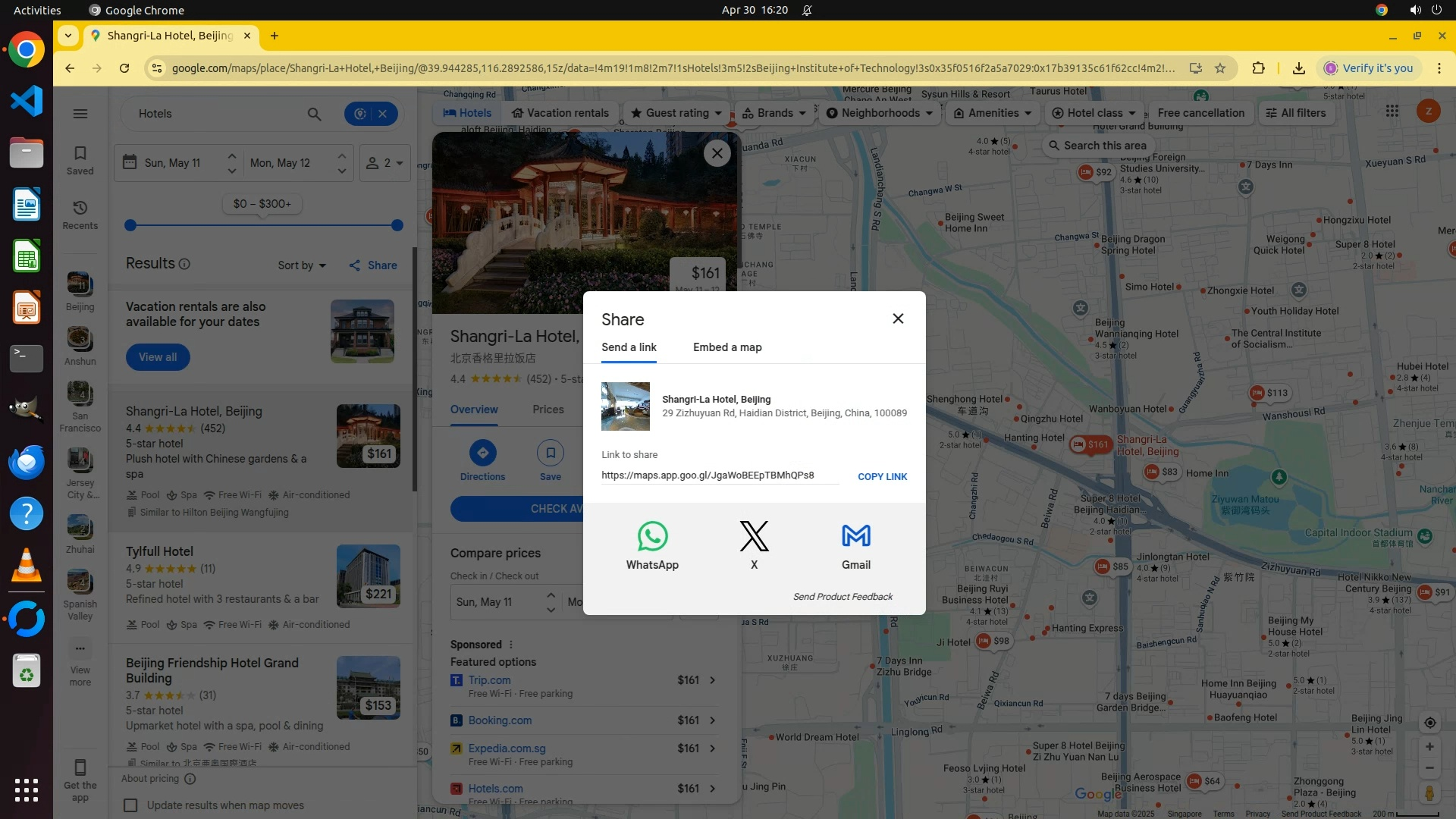Expand the guest count dropdown
1456x819 pixels.
pos(385,163)
